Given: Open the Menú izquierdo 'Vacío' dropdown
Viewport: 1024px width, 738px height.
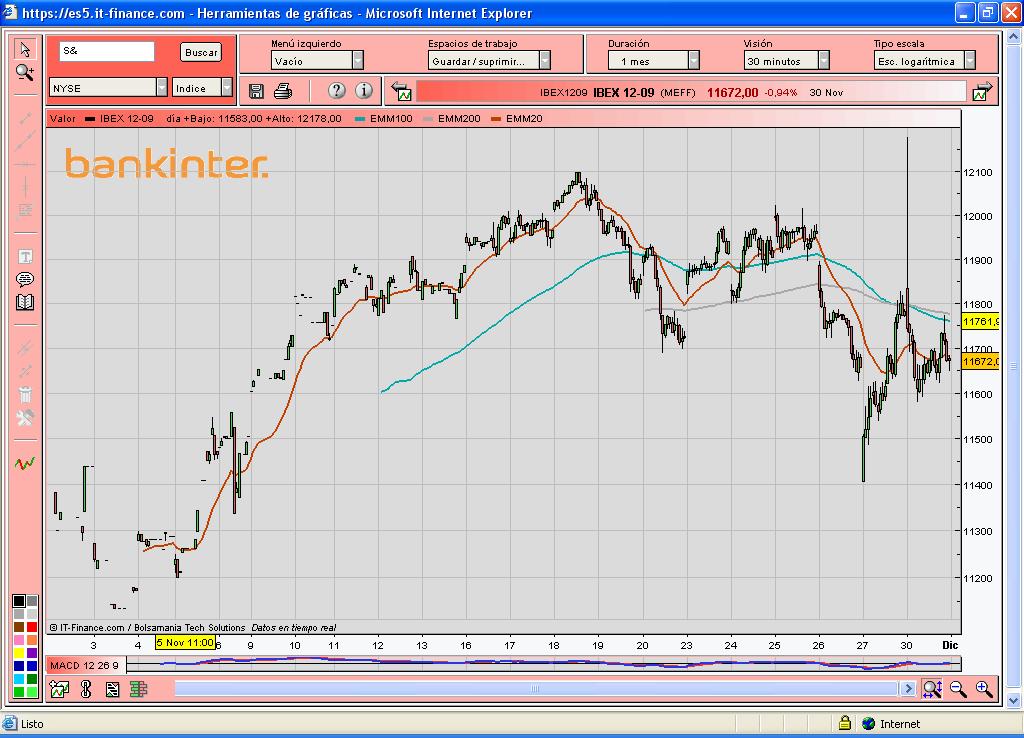Looking at the screenshot, I should [x=316, y=61].
